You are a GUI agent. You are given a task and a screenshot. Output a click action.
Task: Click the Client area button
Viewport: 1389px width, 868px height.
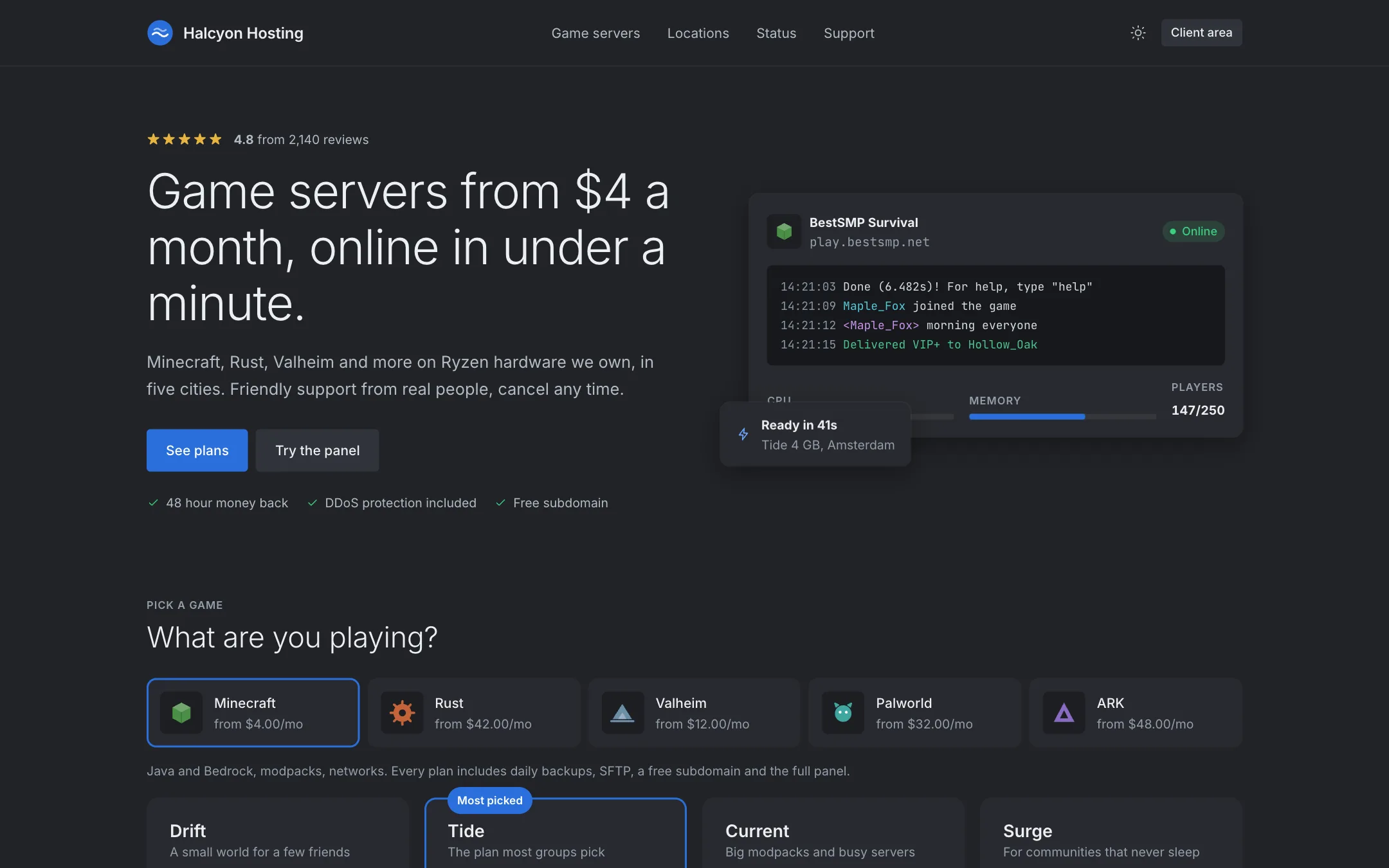pos(1201,33)
